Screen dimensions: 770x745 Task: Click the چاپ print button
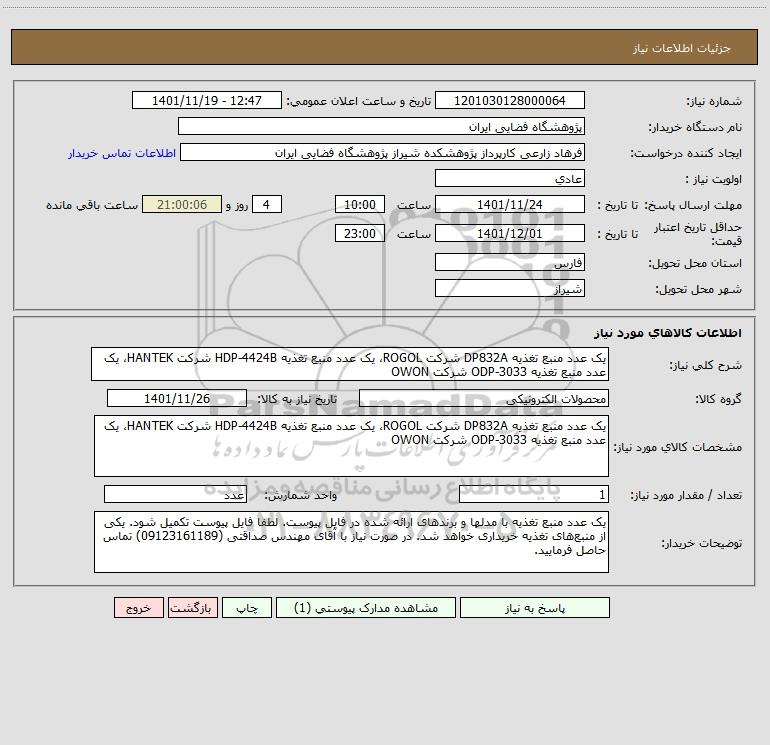pos(247,607)
